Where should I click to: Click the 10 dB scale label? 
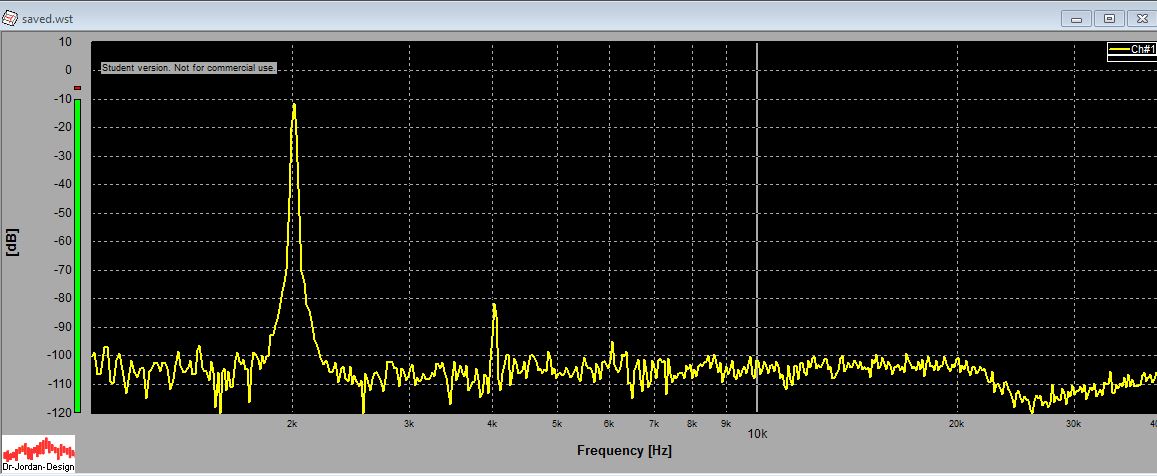[x=66, y=42]
